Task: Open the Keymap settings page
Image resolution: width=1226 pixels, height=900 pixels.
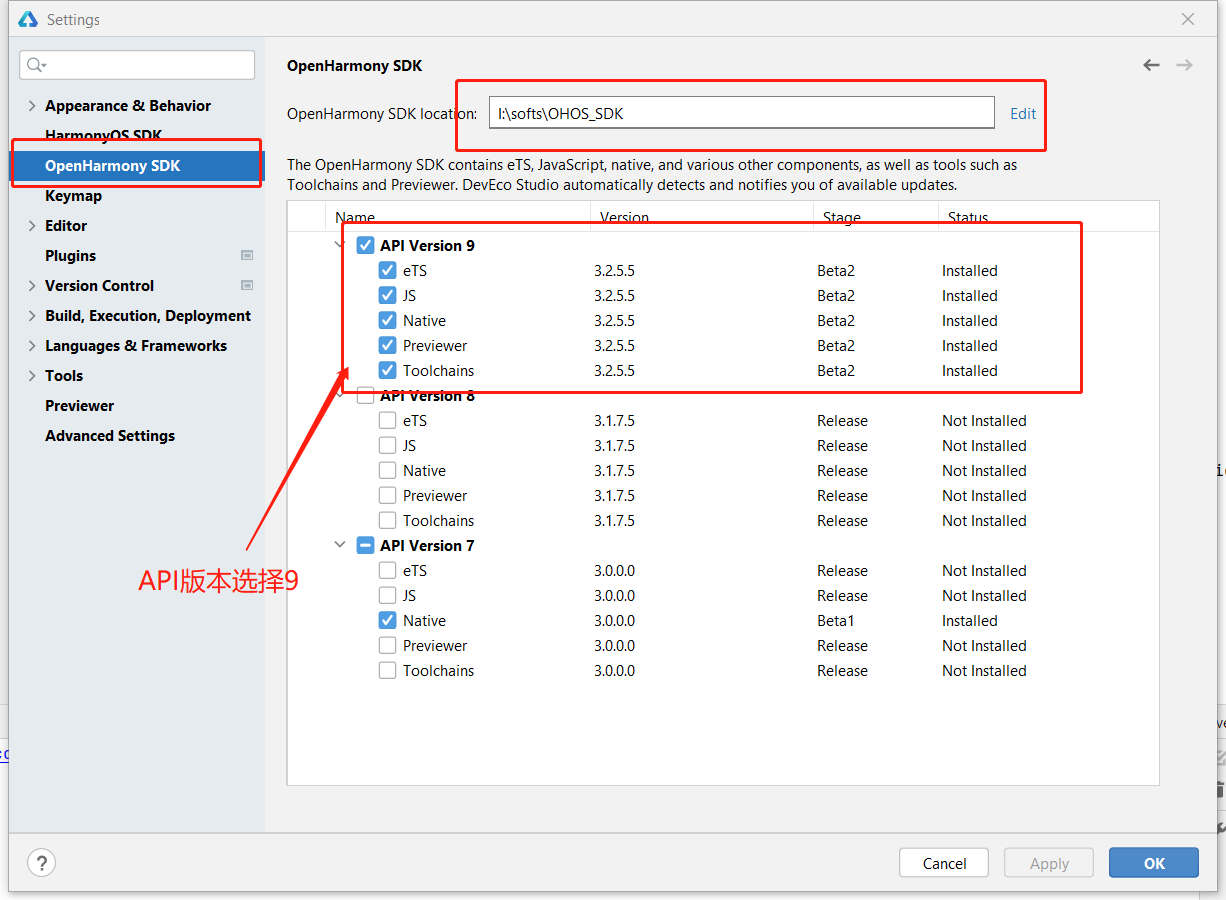Action: click(x=73, y=196)
